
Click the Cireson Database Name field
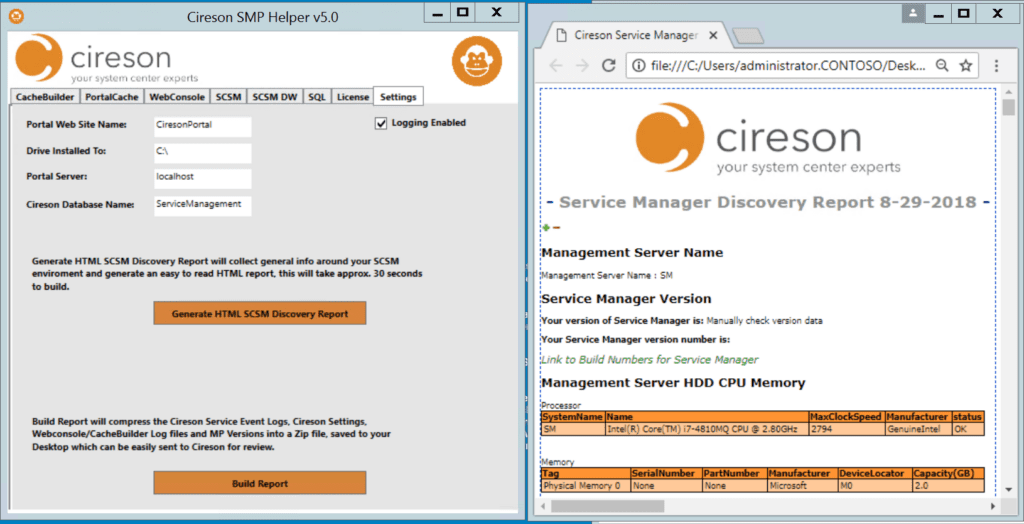(202, 205)
